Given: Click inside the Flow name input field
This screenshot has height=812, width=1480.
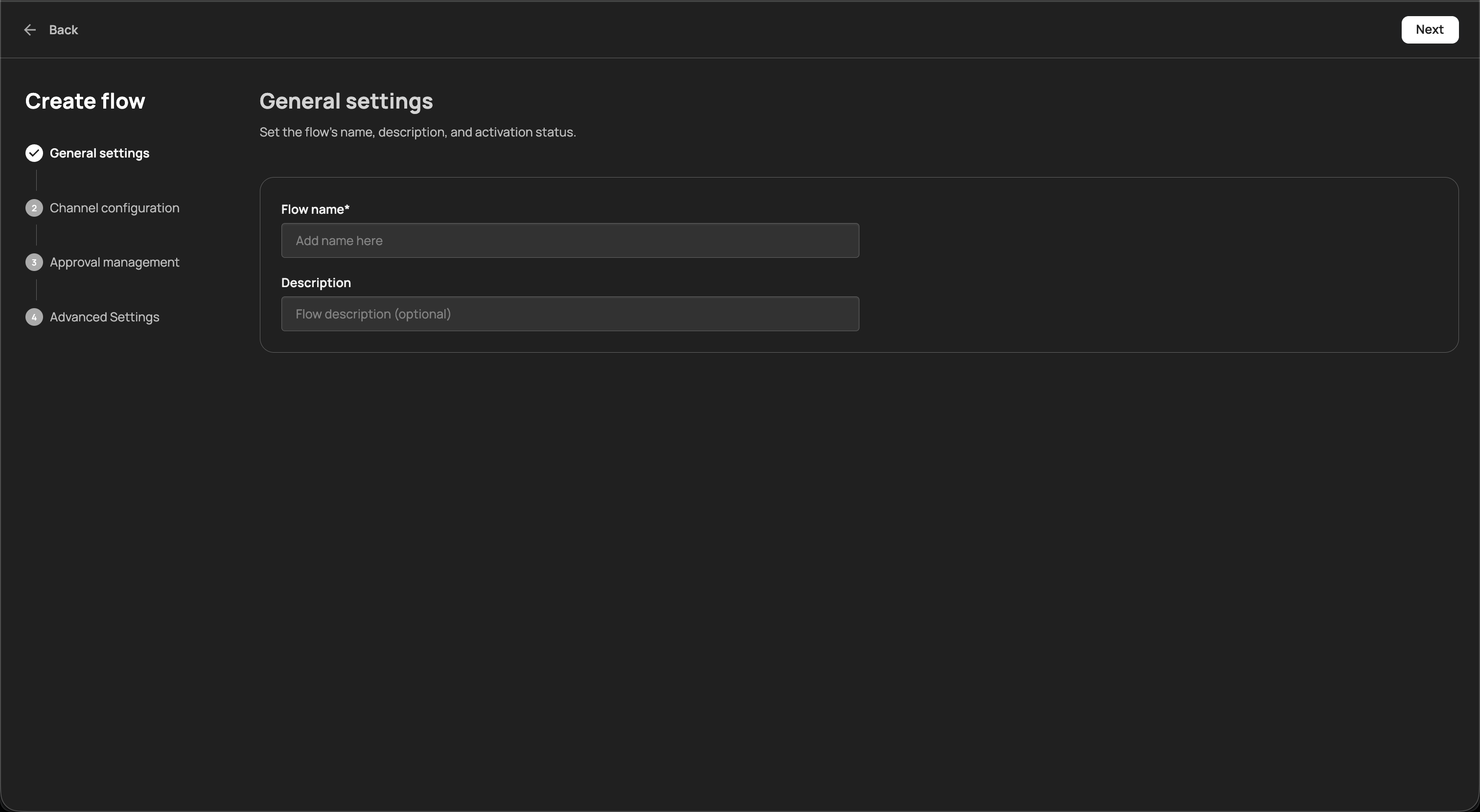Looking at the screenshot, I should click(570, 240).
